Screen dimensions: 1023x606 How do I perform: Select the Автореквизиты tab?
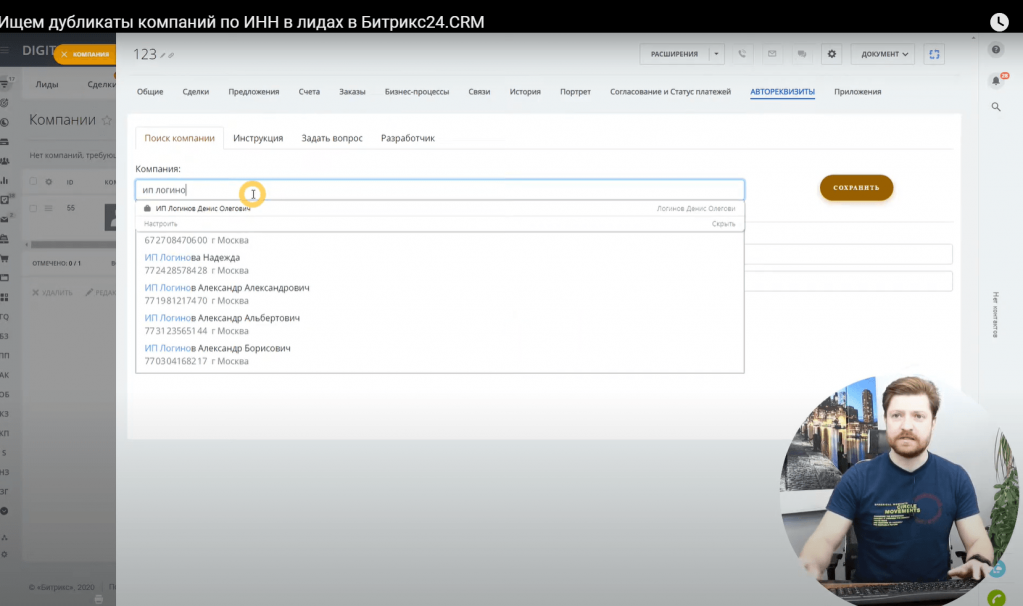click(x=782, y=92)
